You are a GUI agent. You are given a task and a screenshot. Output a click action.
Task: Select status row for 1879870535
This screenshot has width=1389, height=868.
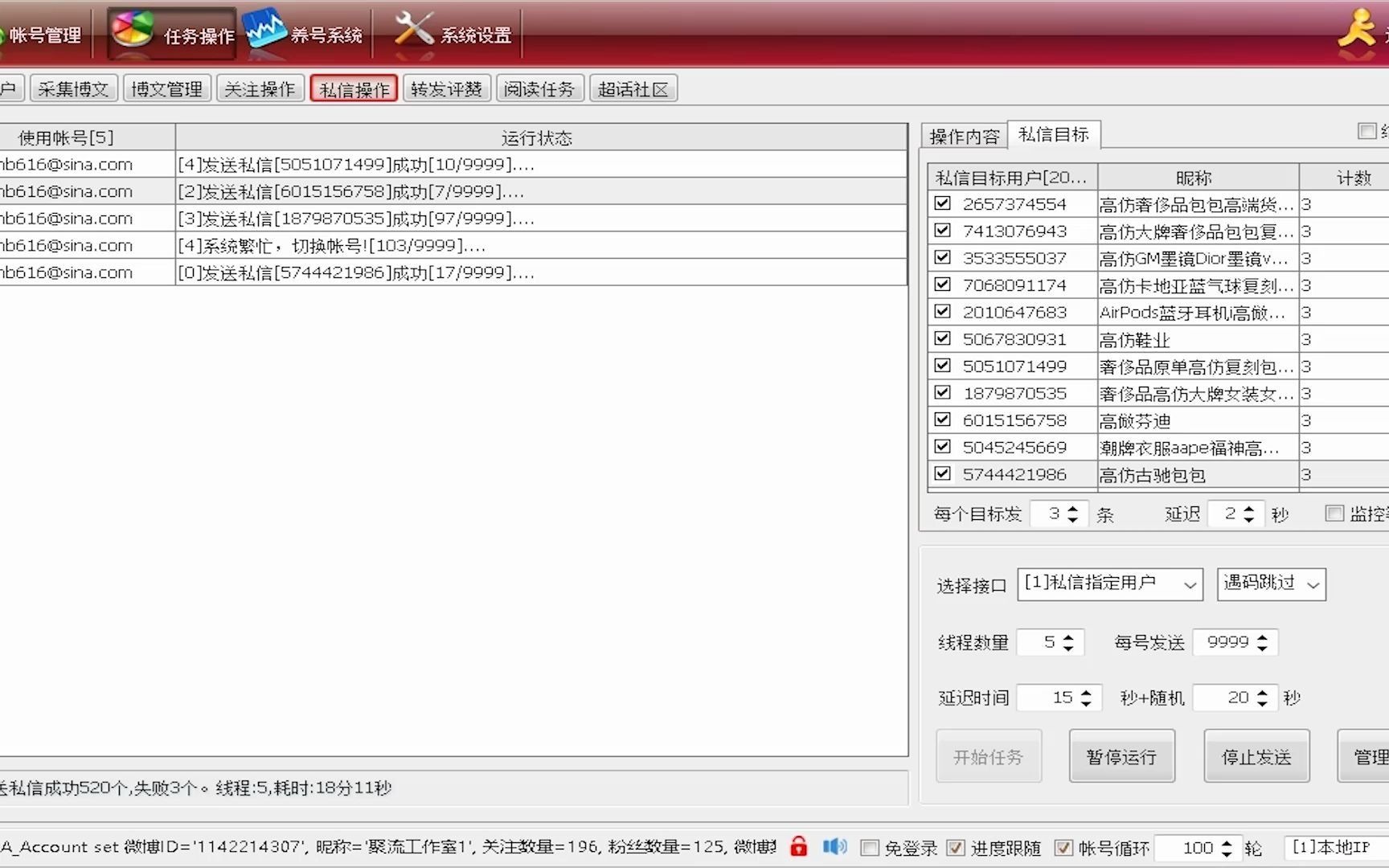[x=453, y=218]
